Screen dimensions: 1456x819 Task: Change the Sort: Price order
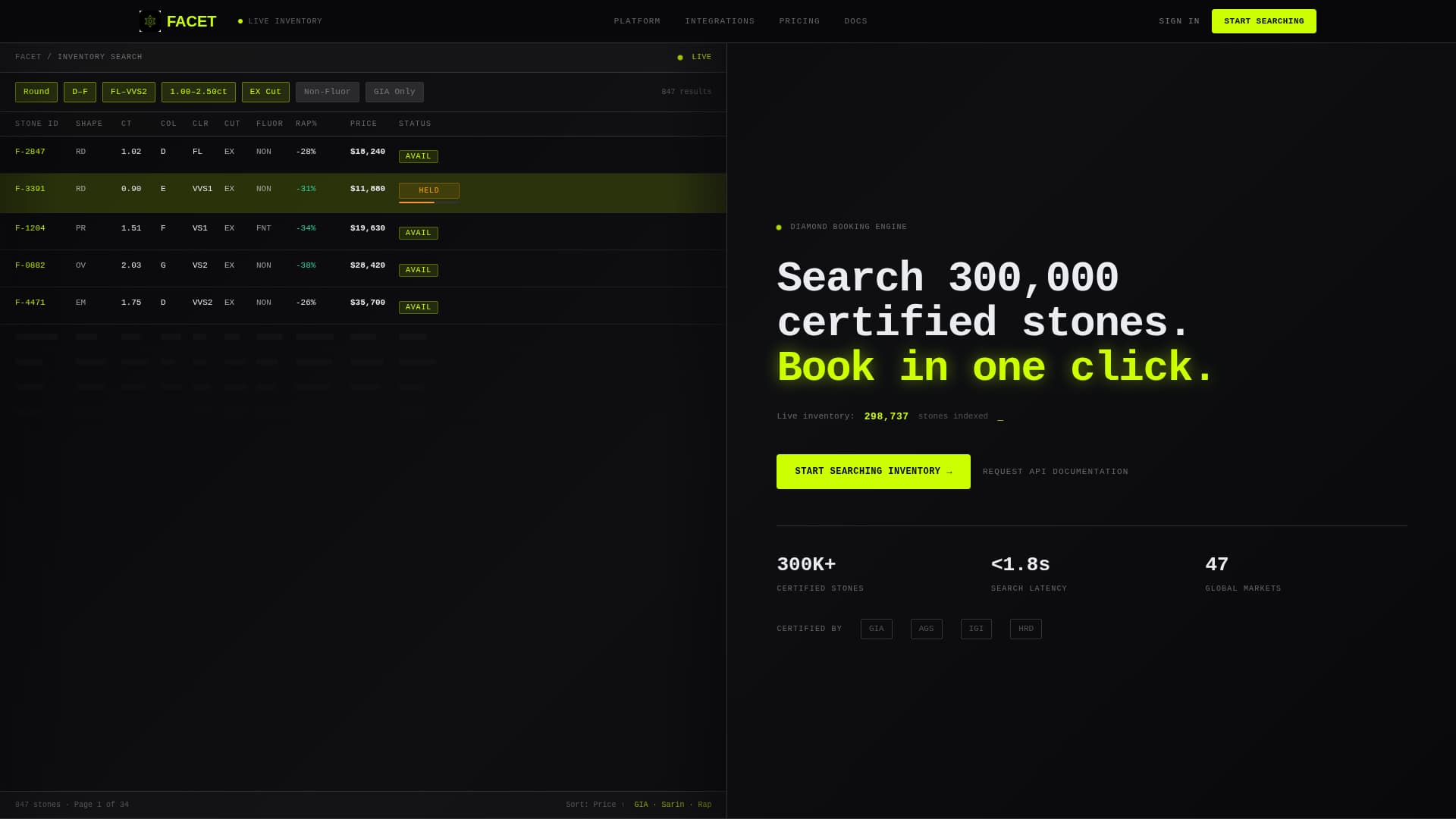tap(595, 805)
